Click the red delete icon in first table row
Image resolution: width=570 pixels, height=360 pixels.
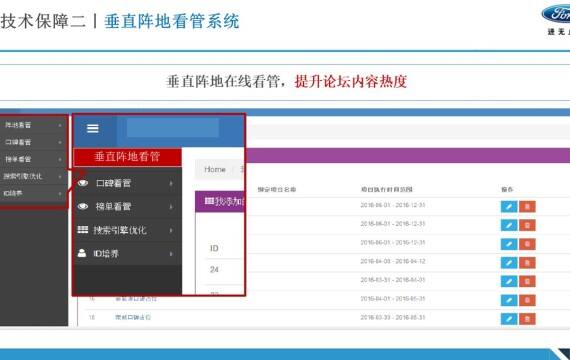tap(527, 207)
